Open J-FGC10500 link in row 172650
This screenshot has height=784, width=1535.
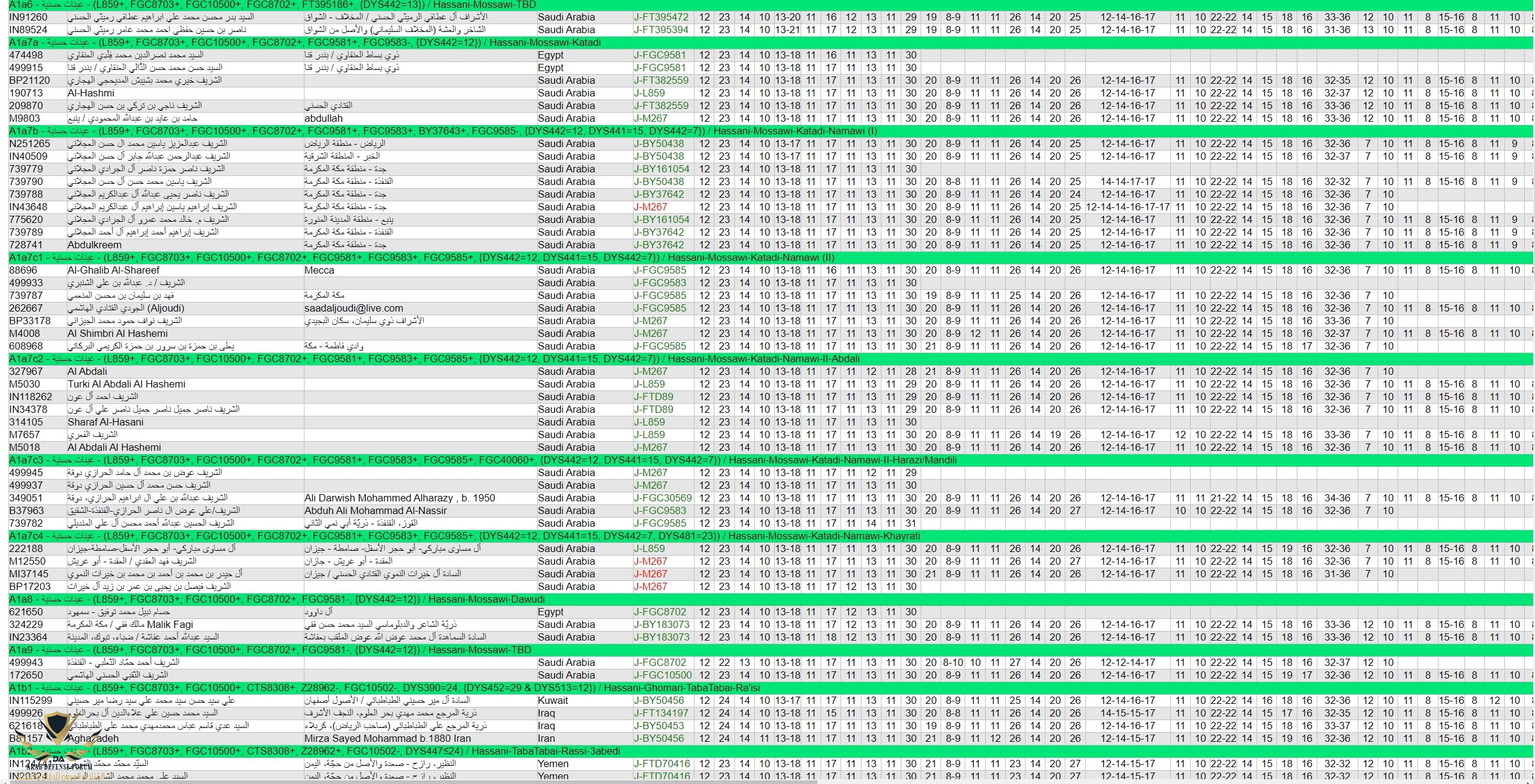coord(663,675)
